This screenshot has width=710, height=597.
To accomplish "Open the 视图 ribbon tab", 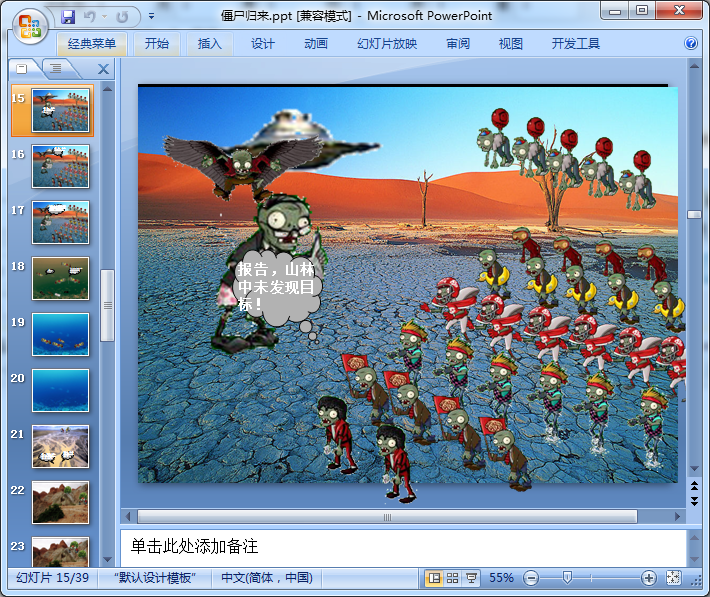I will (x=511, y=43).
